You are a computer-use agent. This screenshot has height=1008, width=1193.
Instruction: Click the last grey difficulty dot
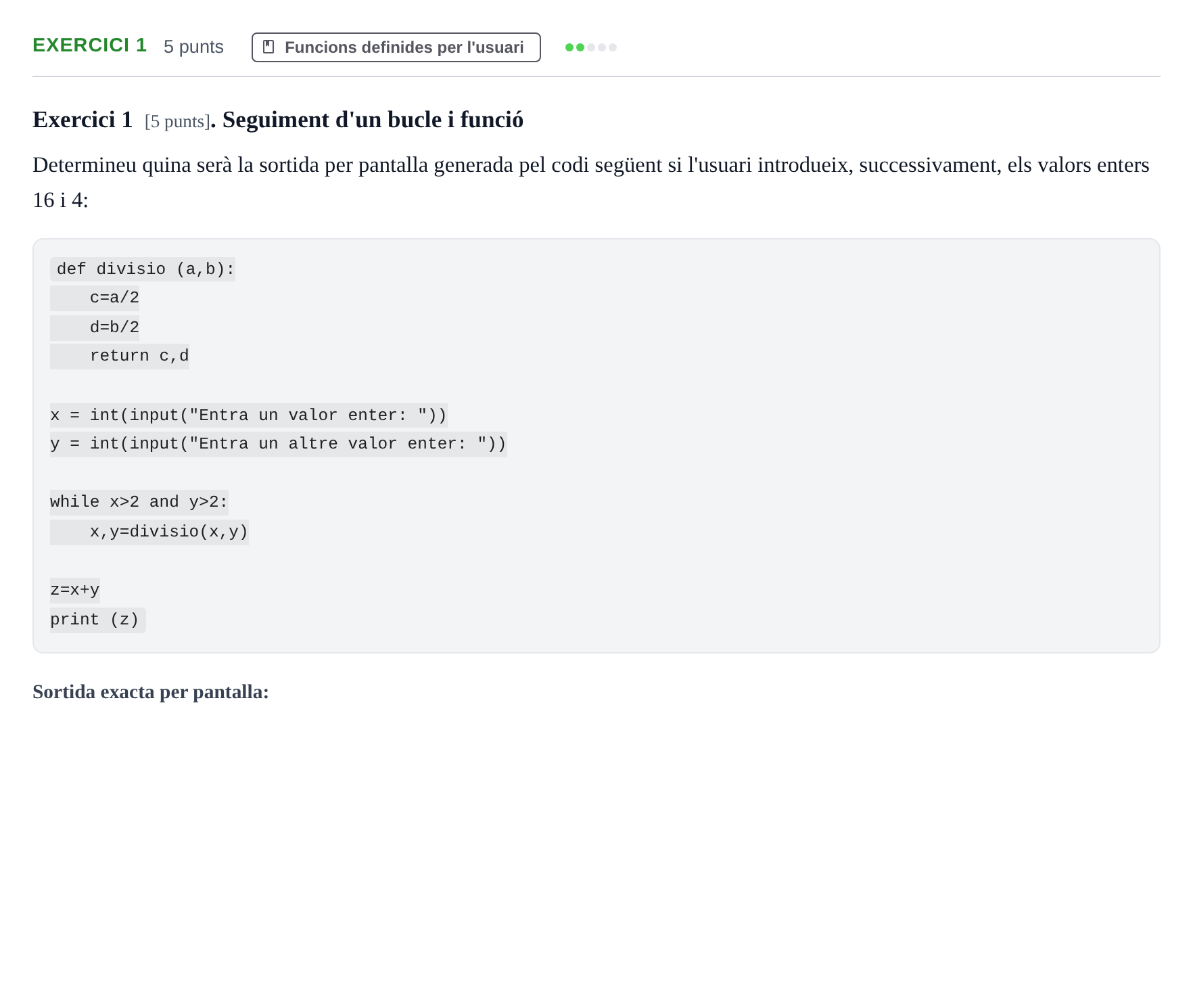click(x=613, y=47)
